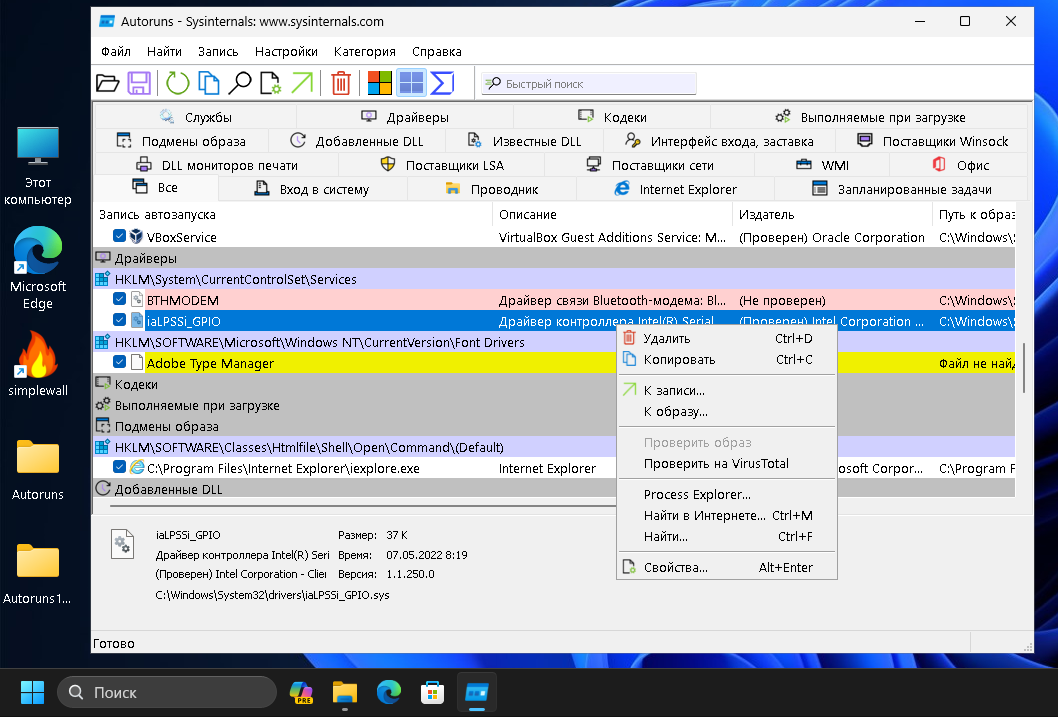Uncheck the iaLPSSi_GPIO entry checkbox
The height and width of the screenshot is (717, 1058).
click(119, 320)
